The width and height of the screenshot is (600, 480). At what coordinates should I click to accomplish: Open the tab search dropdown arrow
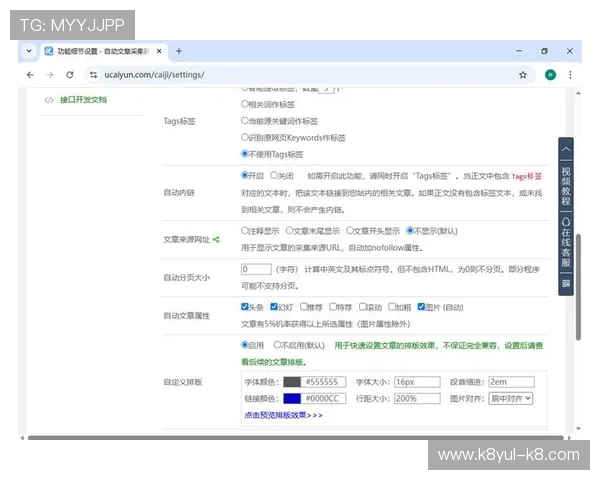(29, 51)
